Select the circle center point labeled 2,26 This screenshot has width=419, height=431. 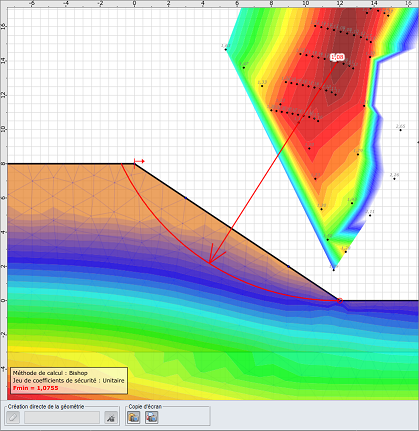point(394,179)
